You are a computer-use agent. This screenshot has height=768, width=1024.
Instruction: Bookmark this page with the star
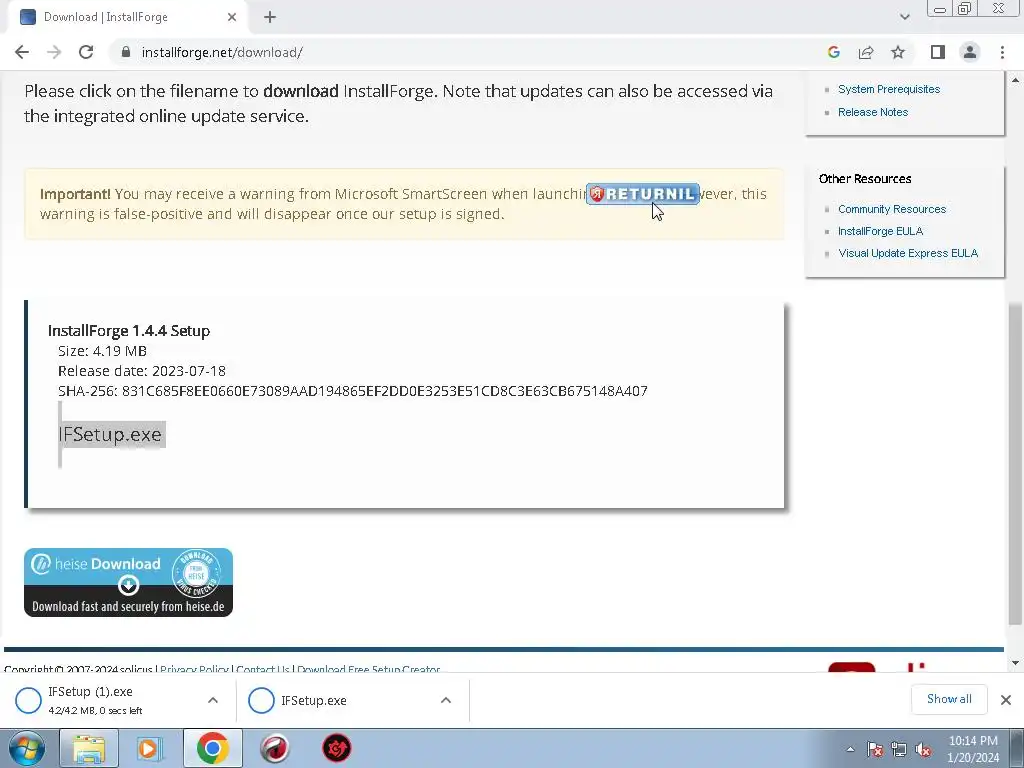point(898,52)
